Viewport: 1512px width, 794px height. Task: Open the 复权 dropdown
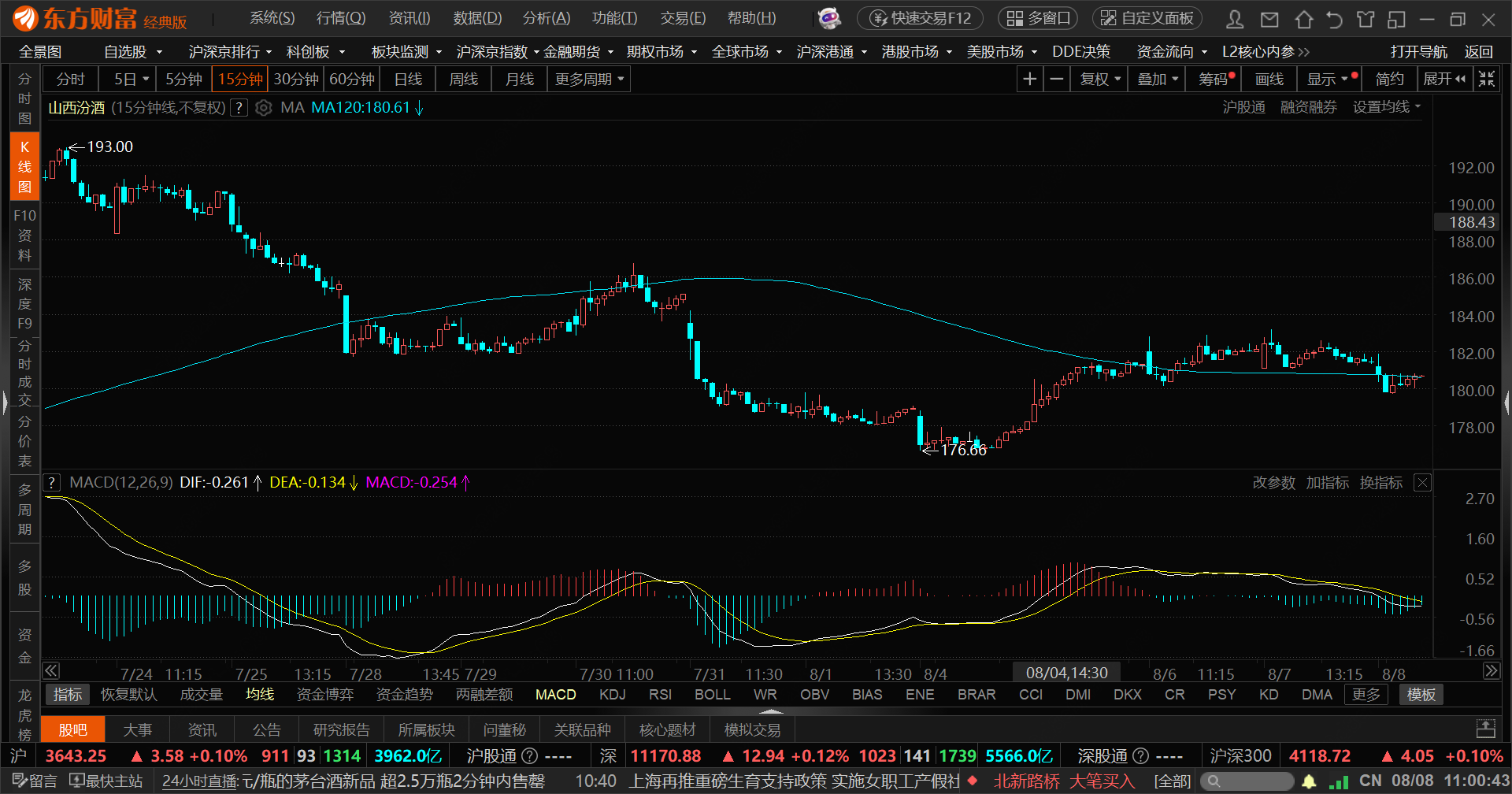click(1099, 79)
